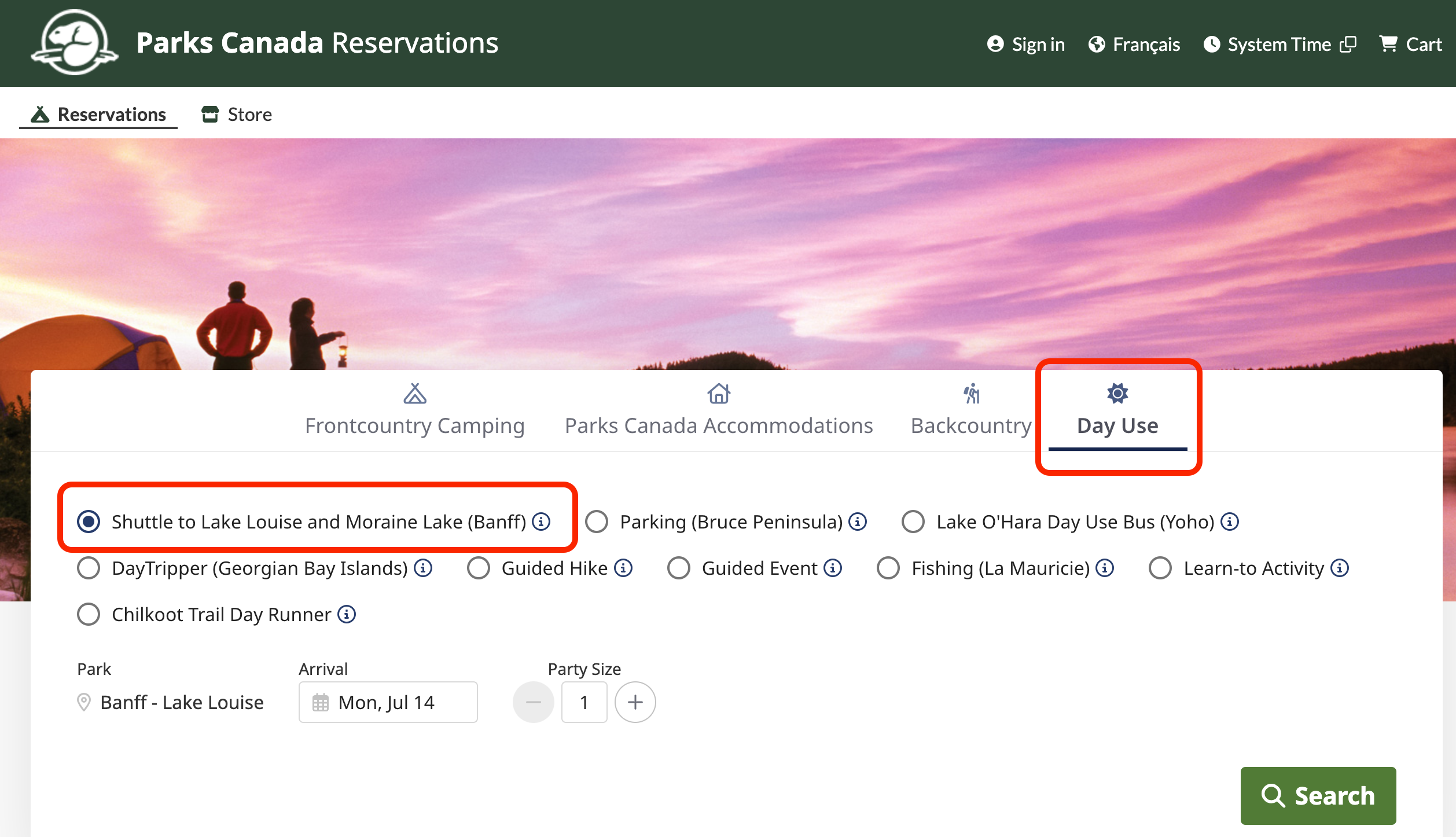
Task: Select Parking (Bruce Peninsula) radio option
Action: pos(597,522)
